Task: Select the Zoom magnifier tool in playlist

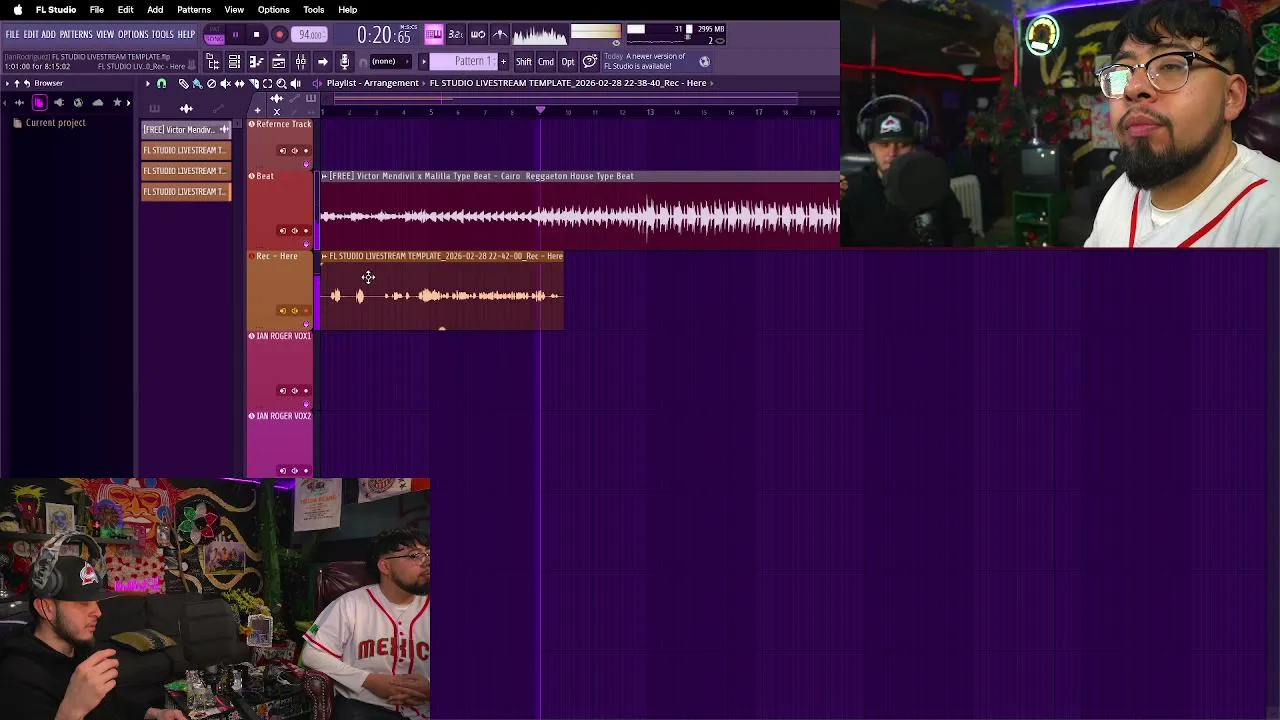Action: [281, 83]
